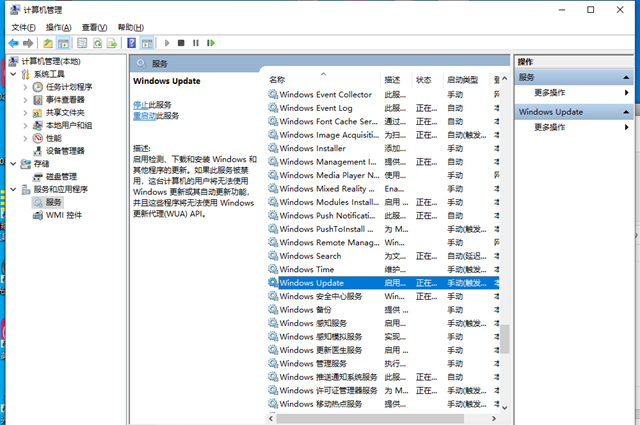Click the scroll up arrow of services list
Screen dimensions: 640x425
click(505, 78)
